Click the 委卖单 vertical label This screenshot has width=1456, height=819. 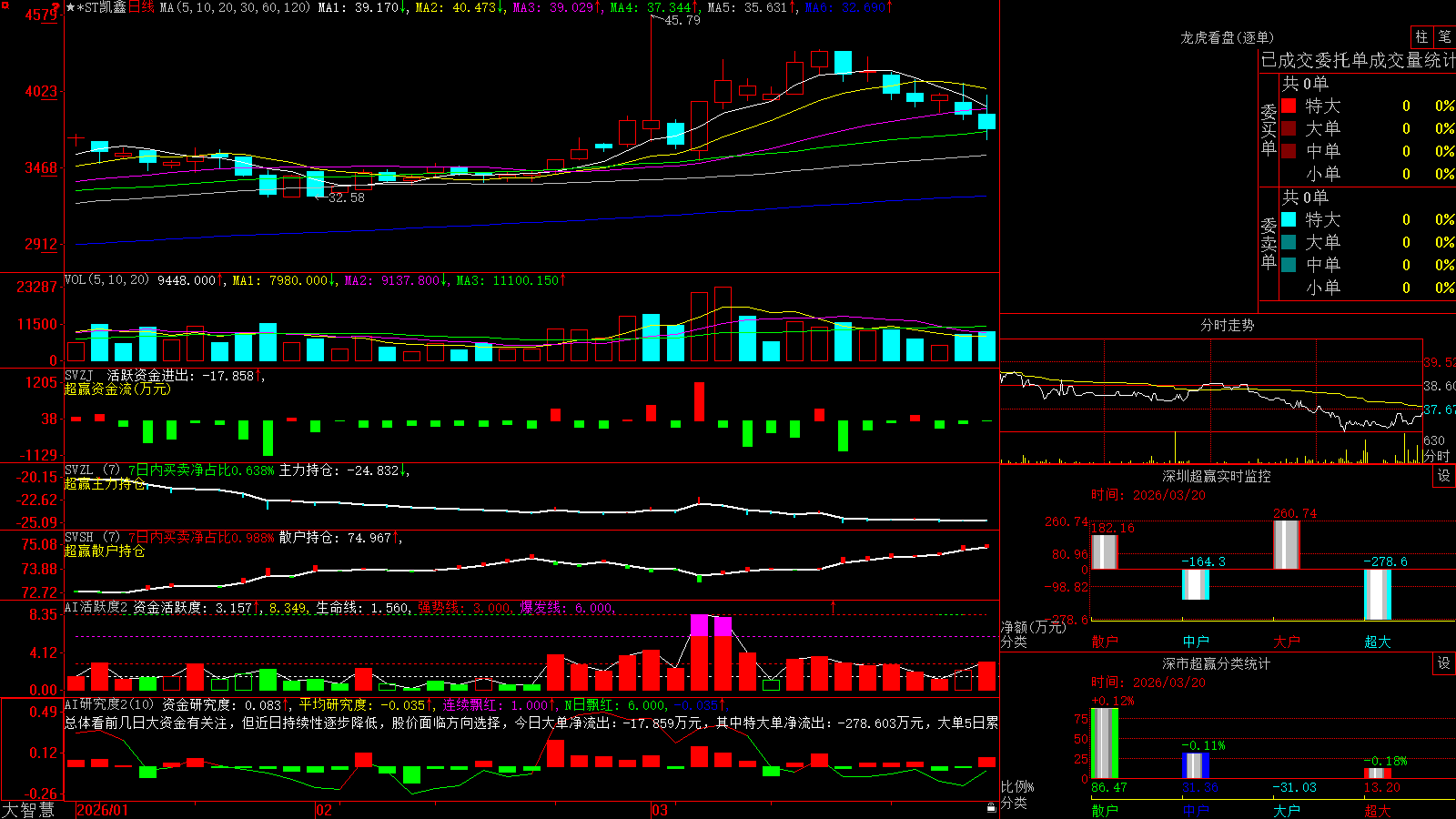1269,243
